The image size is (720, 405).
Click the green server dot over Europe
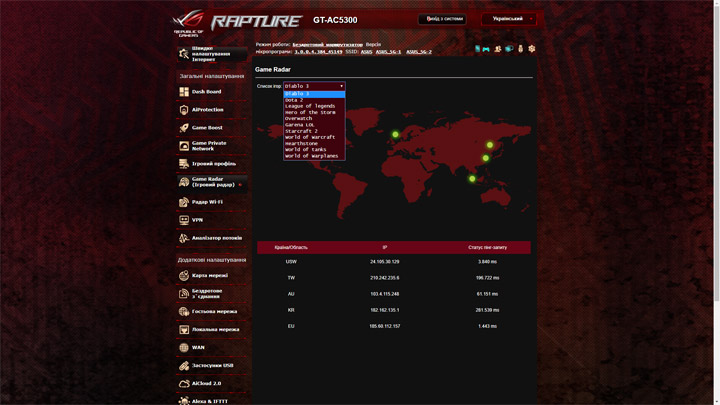click(395, 135)
